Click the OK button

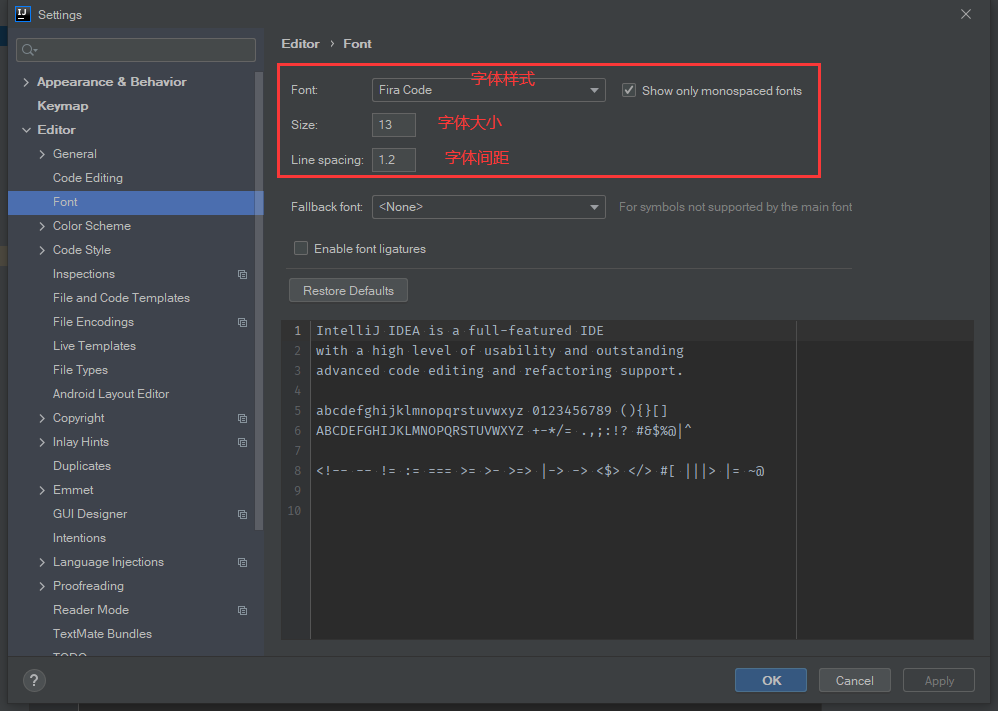click(771, 680)
